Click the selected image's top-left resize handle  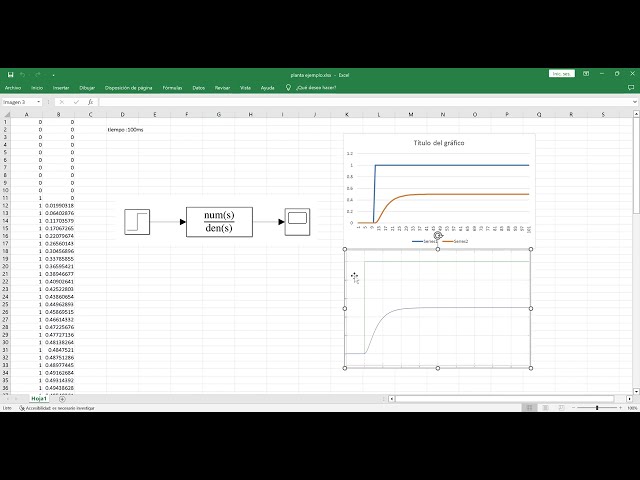coord(345,249)
